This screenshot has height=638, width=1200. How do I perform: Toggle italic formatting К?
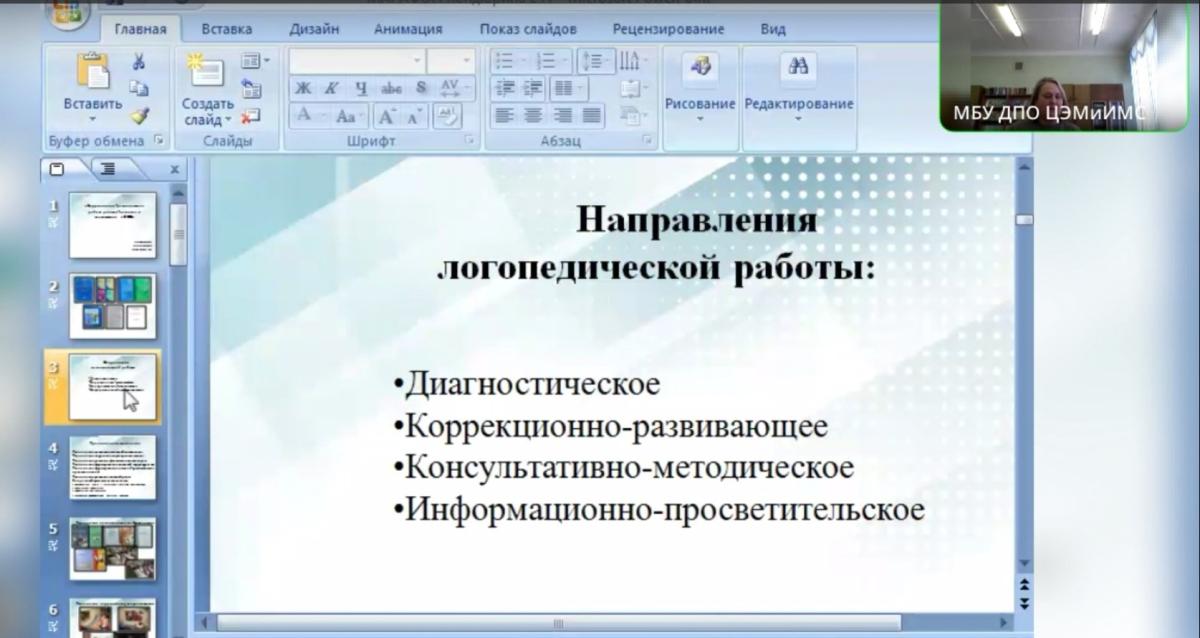coord(331,89)
